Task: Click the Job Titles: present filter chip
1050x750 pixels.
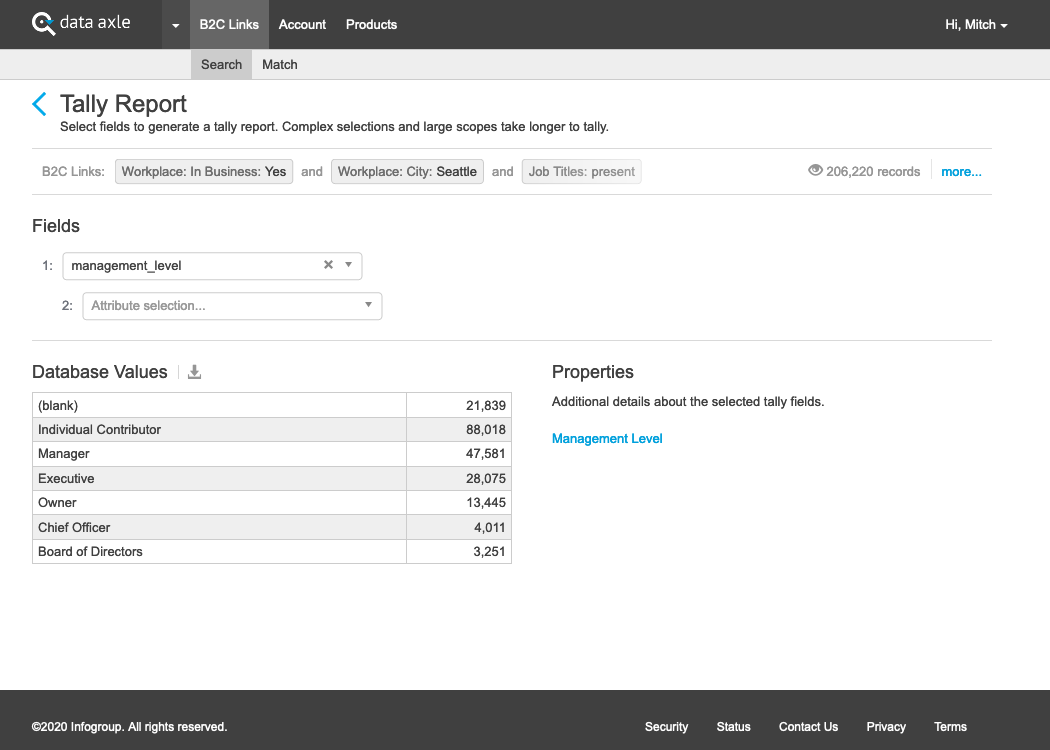Action: (x=581, y=171)
